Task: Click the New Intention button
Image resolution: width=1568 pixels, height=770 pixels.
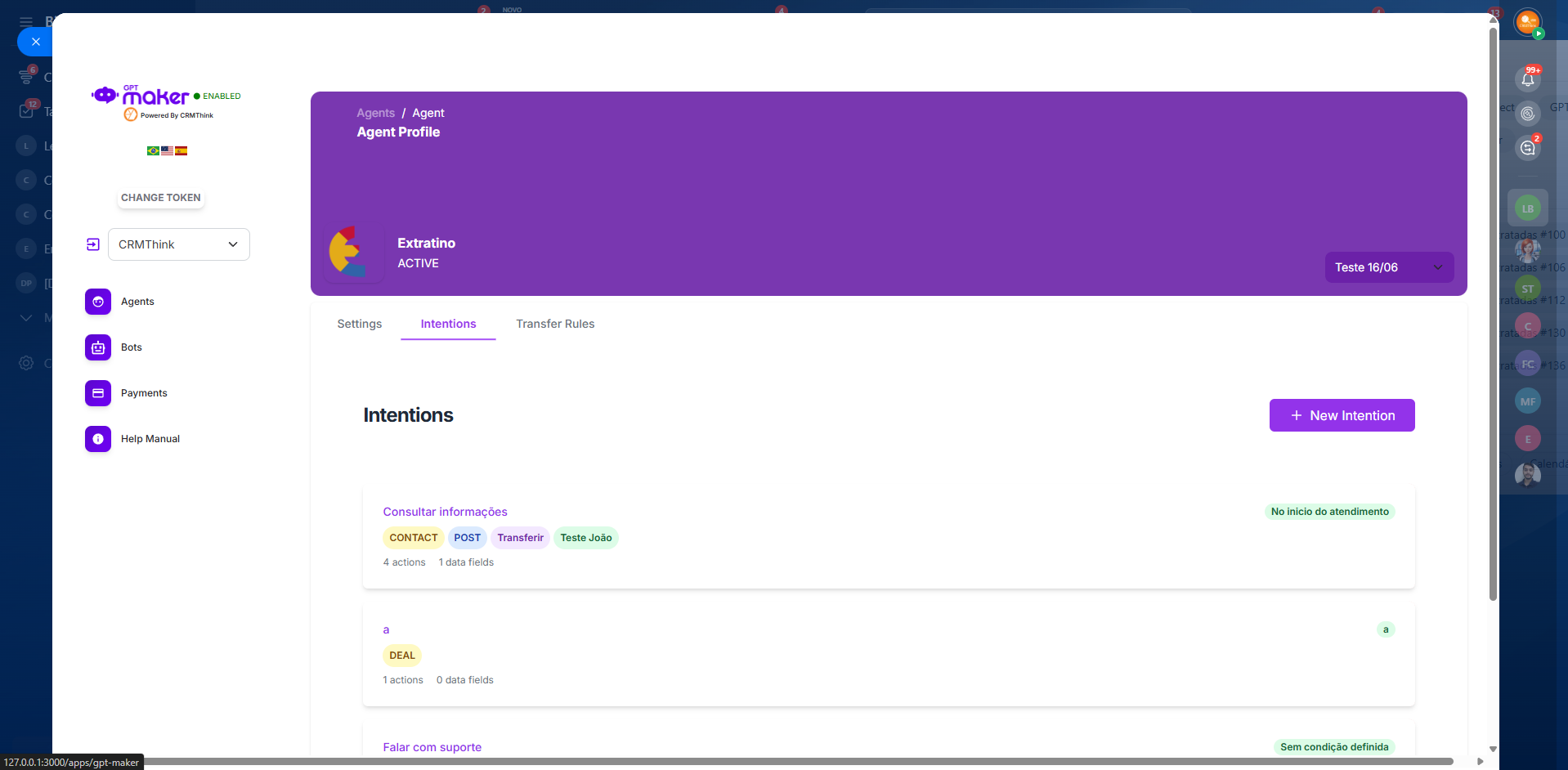Action: [1342, 415]
